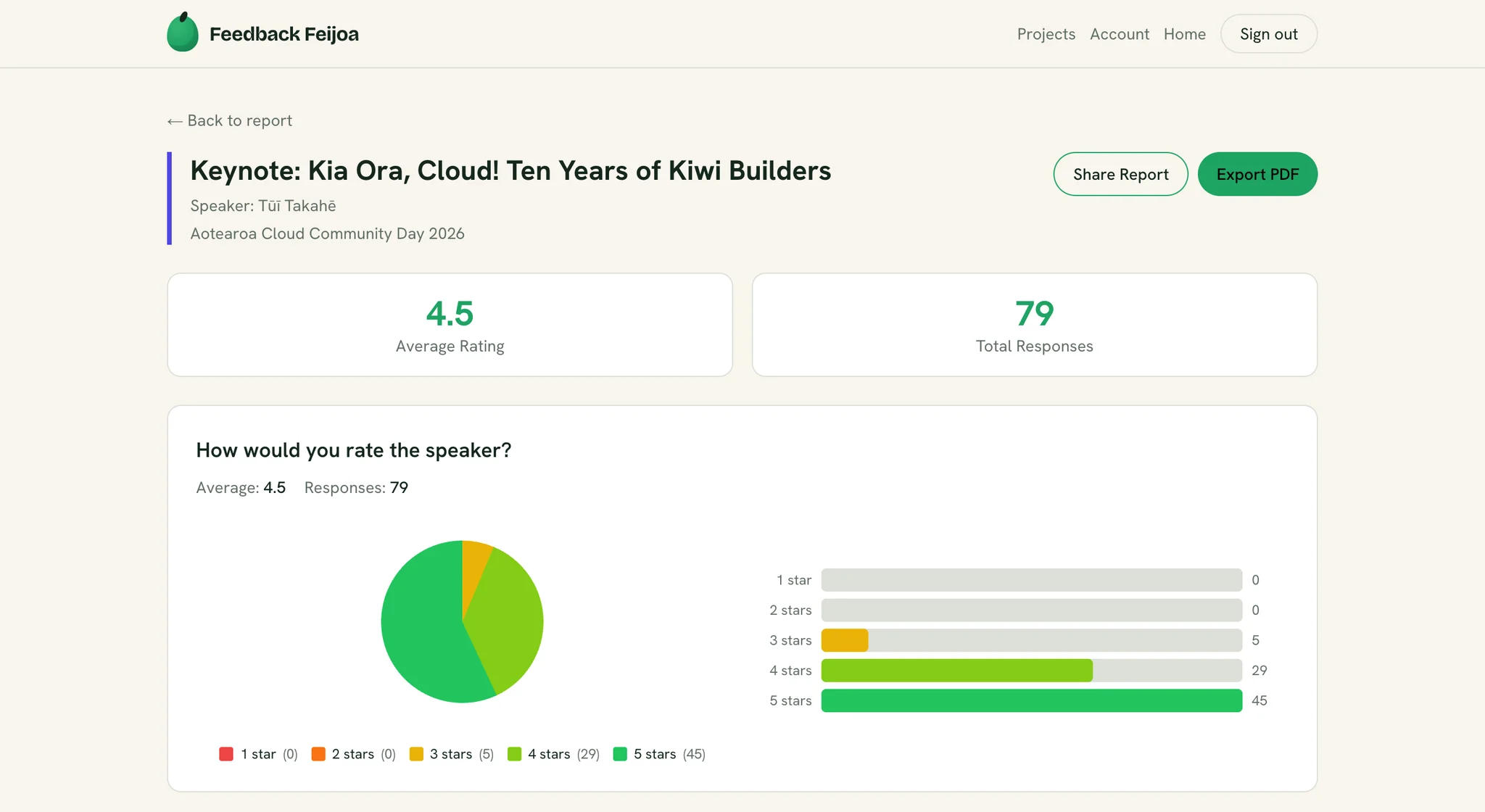The width and height of the screenshot is (1485, 812).
Task: Click the 5 stars green pie slice
Action: point(421,631)
